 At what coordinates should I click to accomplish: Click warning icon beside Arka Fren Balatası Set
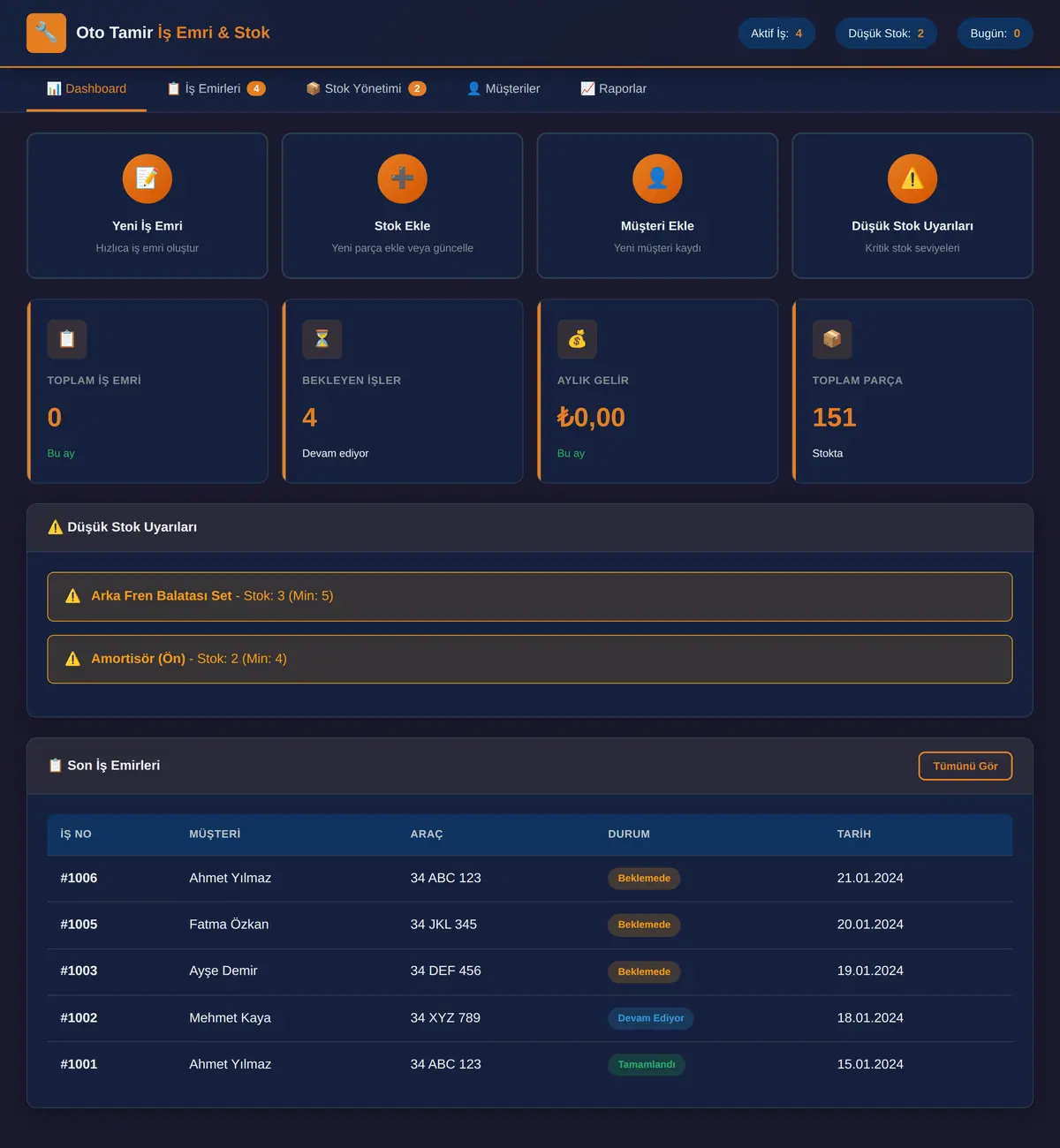pyautogui.click(x=73, y=596)
